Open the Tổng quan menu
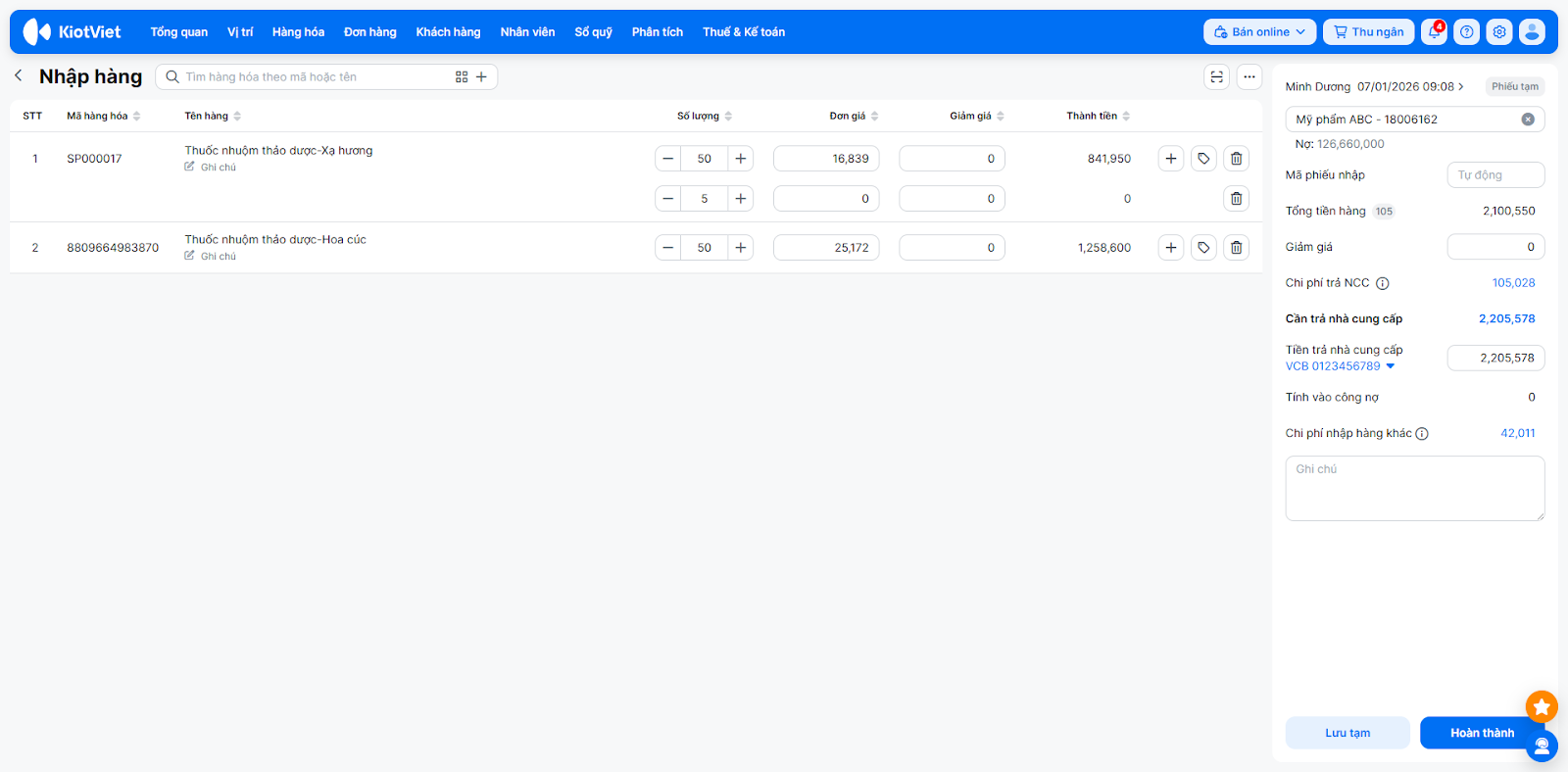The height and width of the screenshot is (772, 1568). tap(179, 31)
